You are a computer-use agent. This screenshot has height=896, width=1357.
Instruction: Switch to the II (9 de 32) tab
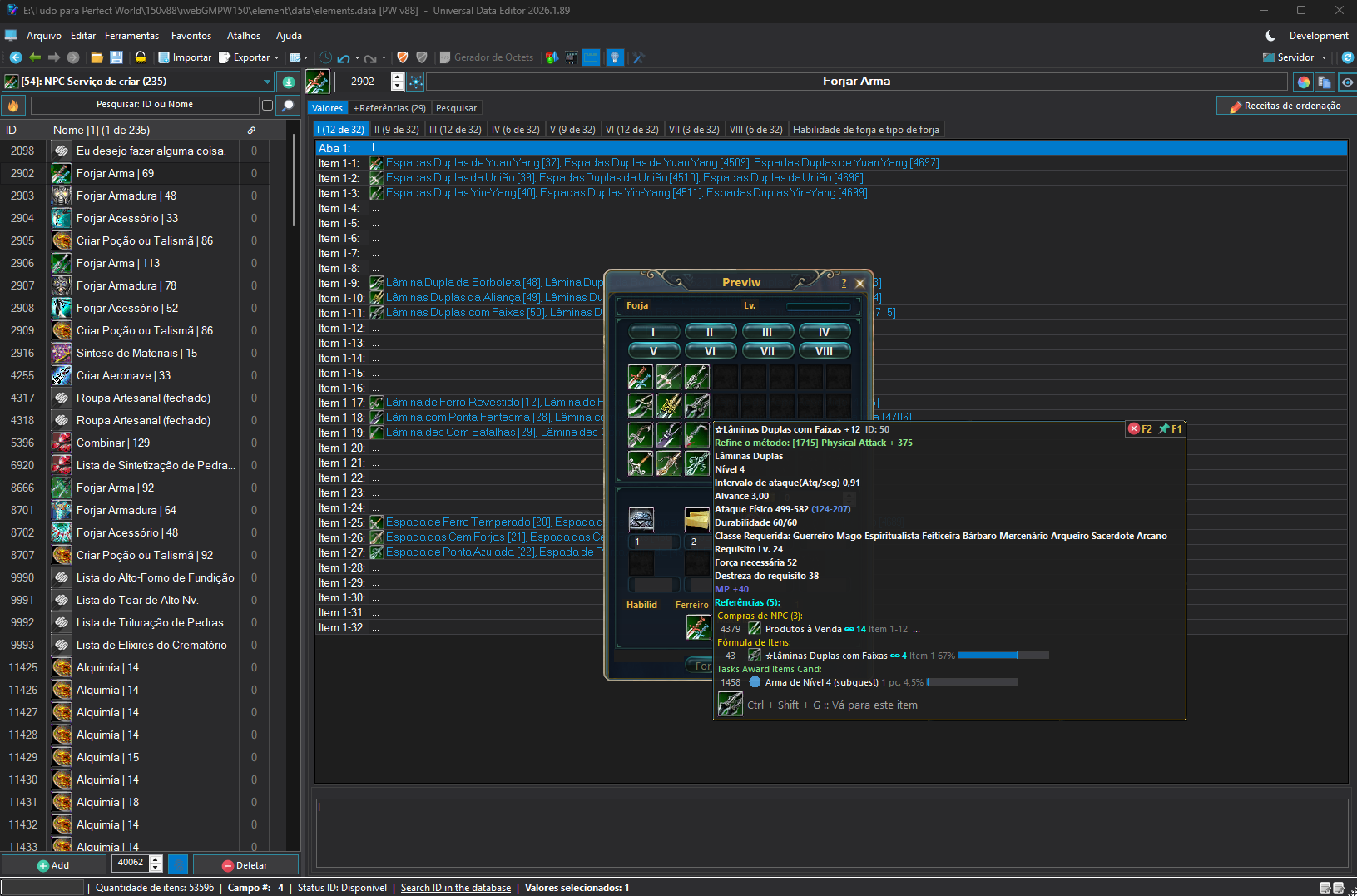[x=397, y=130]
